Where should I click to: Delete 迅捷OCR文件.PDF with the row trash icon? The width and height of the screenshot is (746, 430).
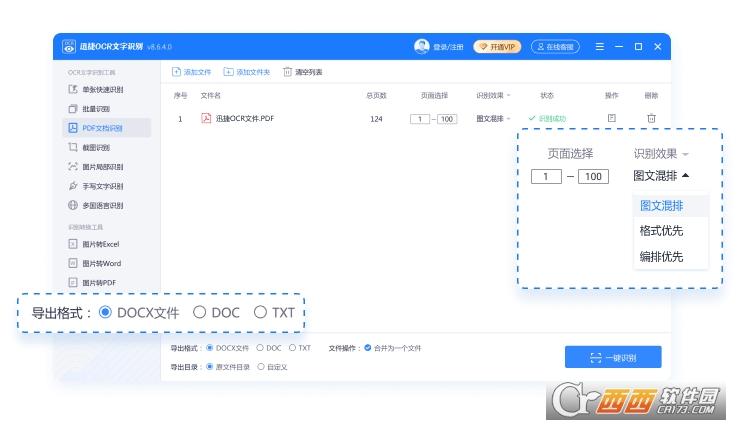[x=651, y=118]
